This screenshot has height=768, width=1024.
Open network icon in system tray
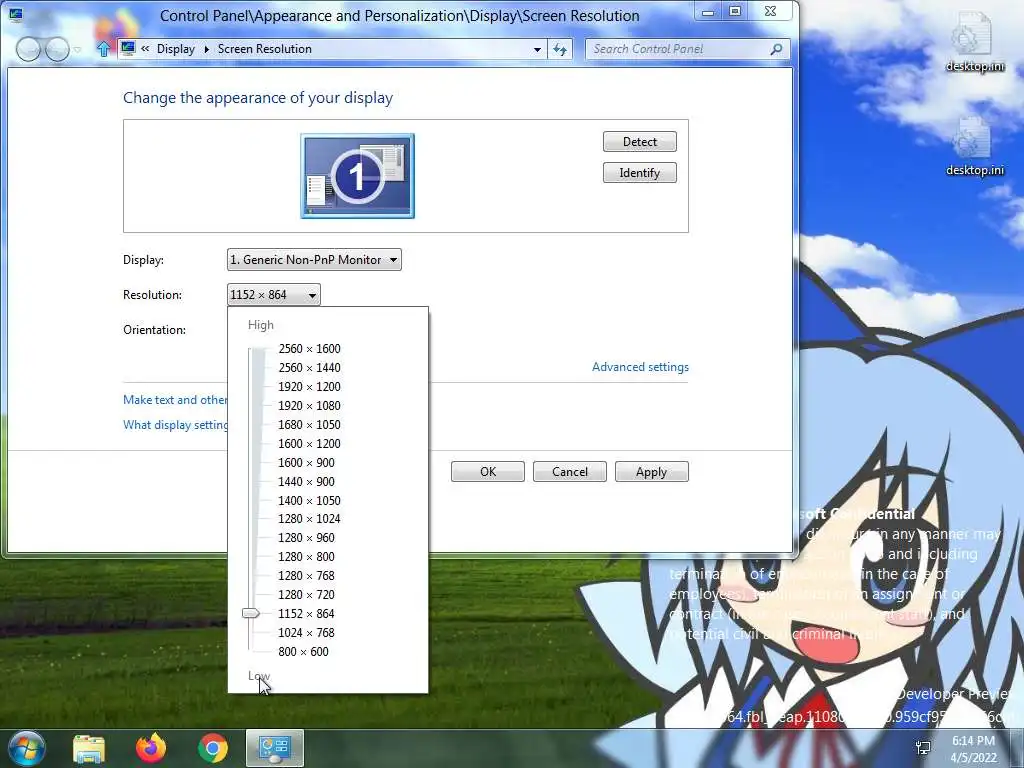tap(923, 748)
